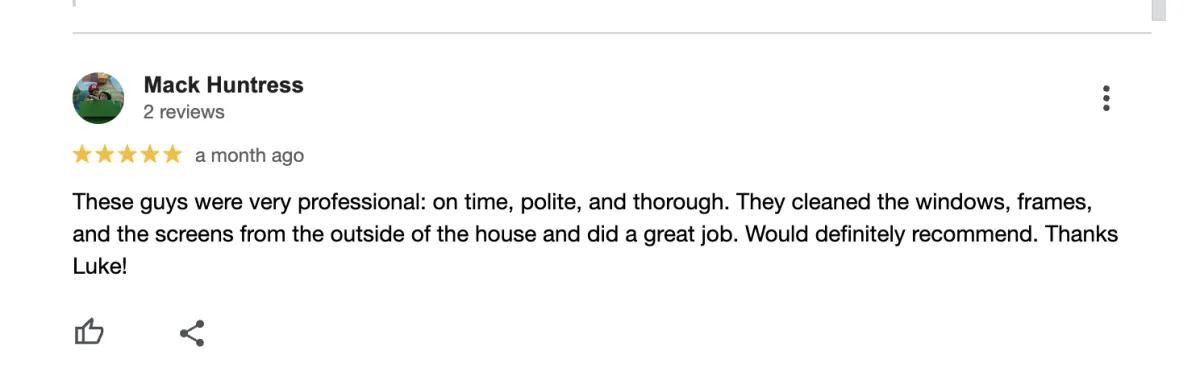Click the first gold rating star

click(x=83, y=155)
